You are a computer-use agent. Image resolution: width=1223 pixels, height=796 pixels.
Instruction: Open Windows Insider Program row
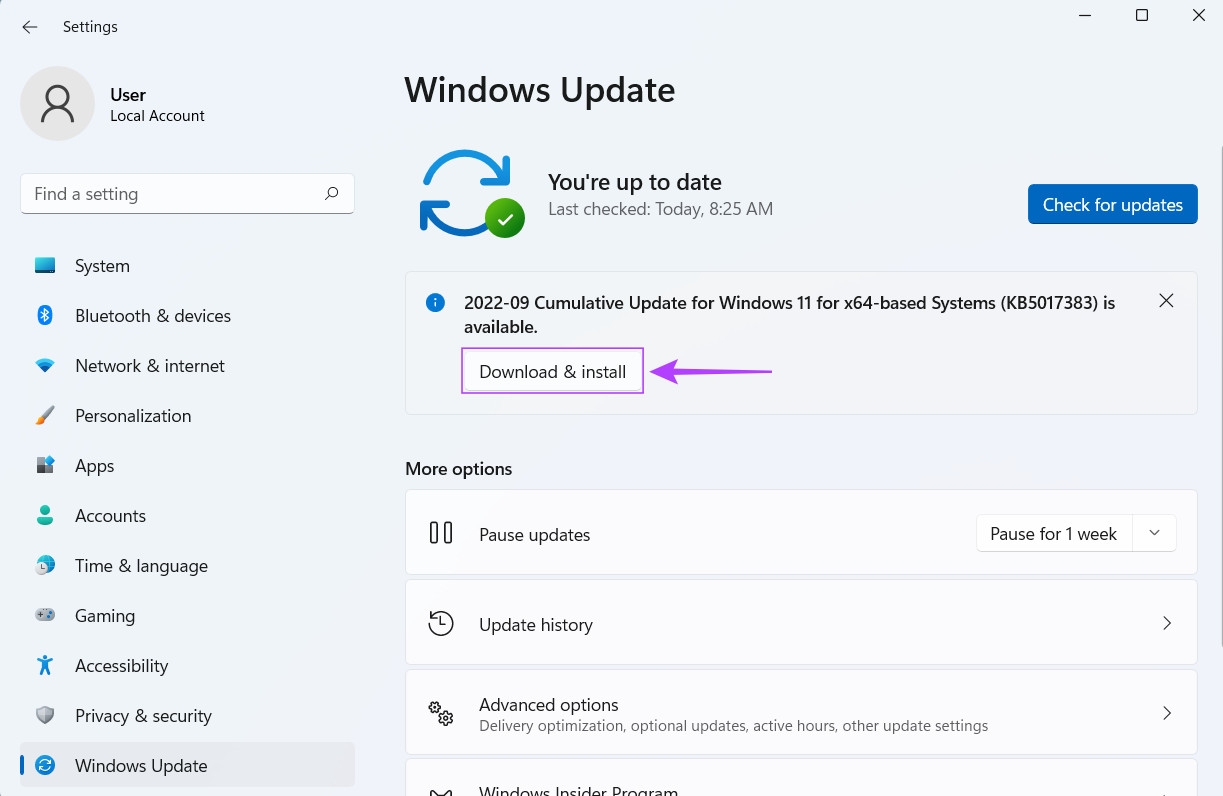tap(801, 778)
